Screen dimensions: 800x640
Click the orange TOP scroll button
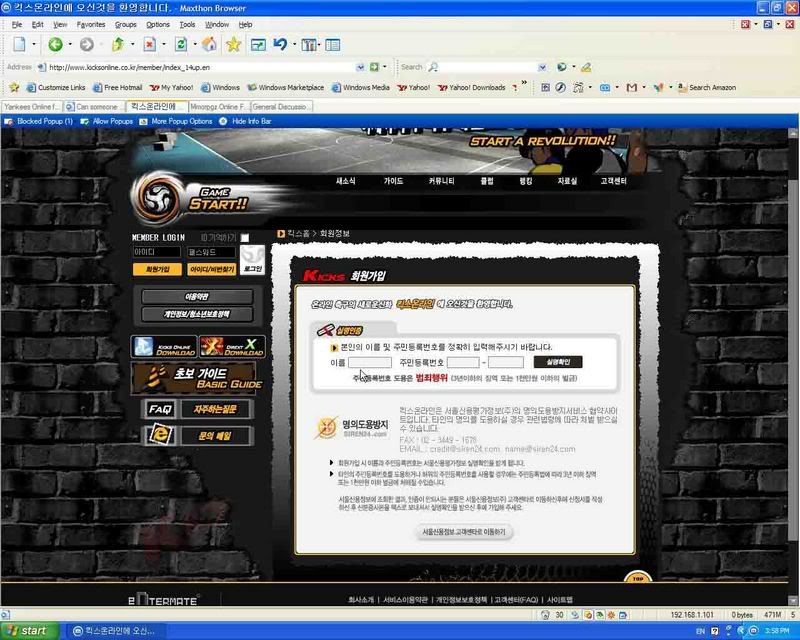(x=636, y=579)
